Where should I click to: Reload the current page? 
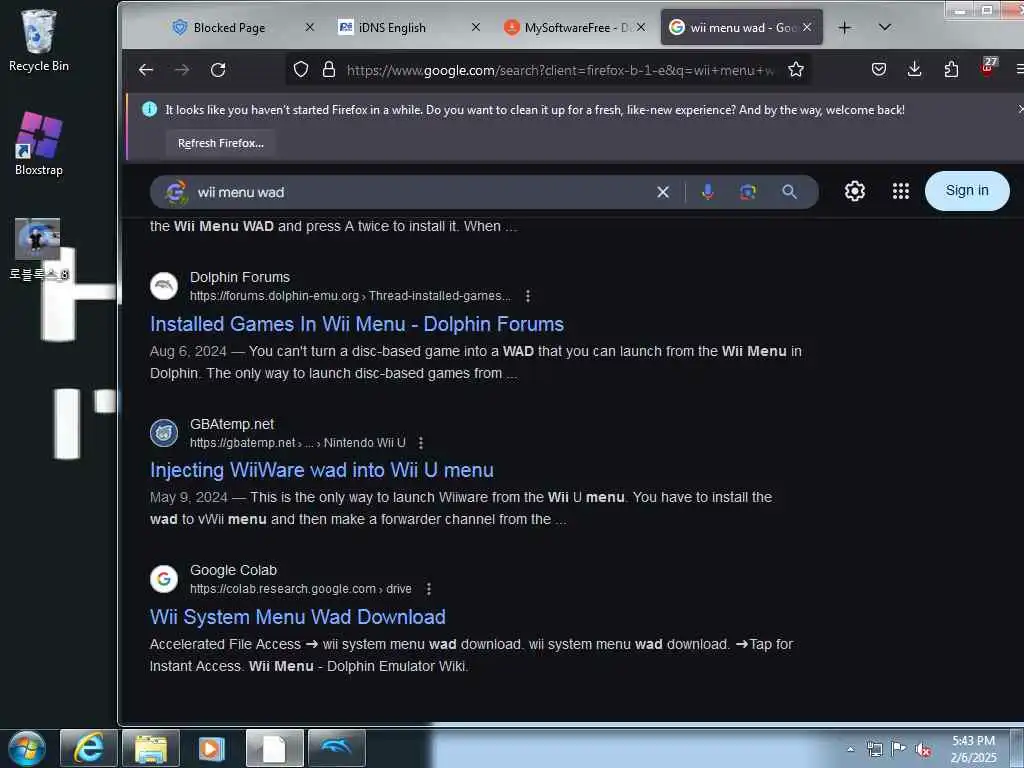click(x=218, y=70)
